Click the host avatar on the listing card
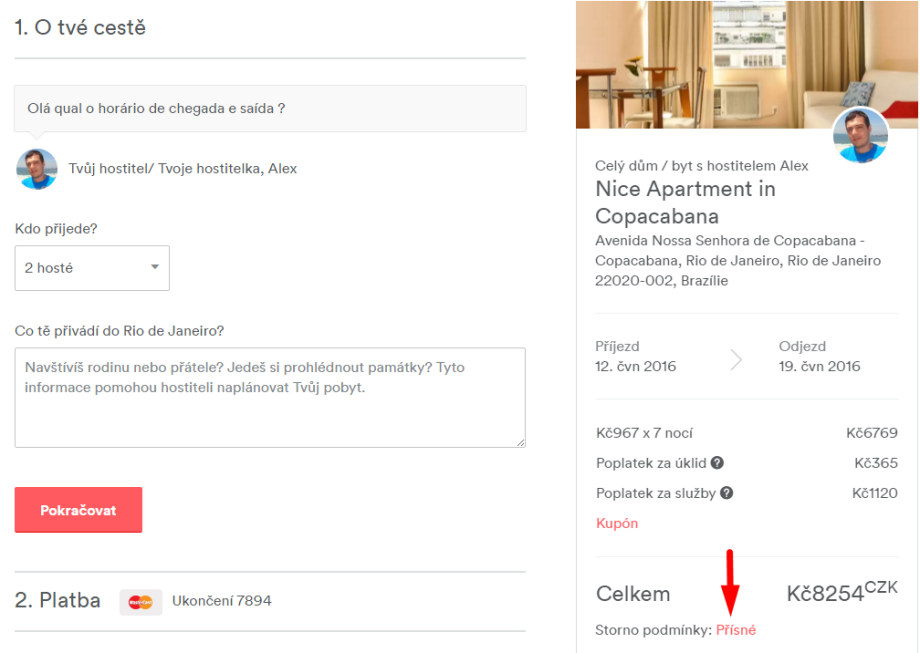This screenshot has width=920, height=653. point(860,136)
